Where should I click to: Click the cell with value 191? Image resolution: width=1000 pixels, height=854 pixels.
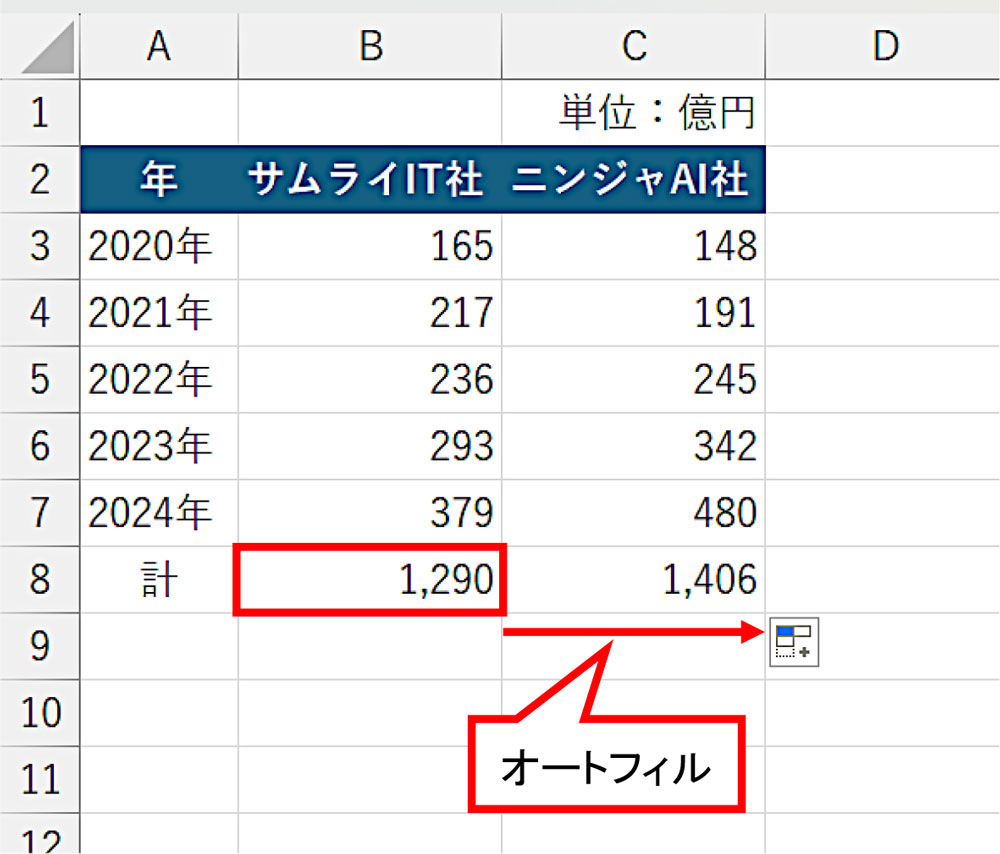(x=633, y=313)
